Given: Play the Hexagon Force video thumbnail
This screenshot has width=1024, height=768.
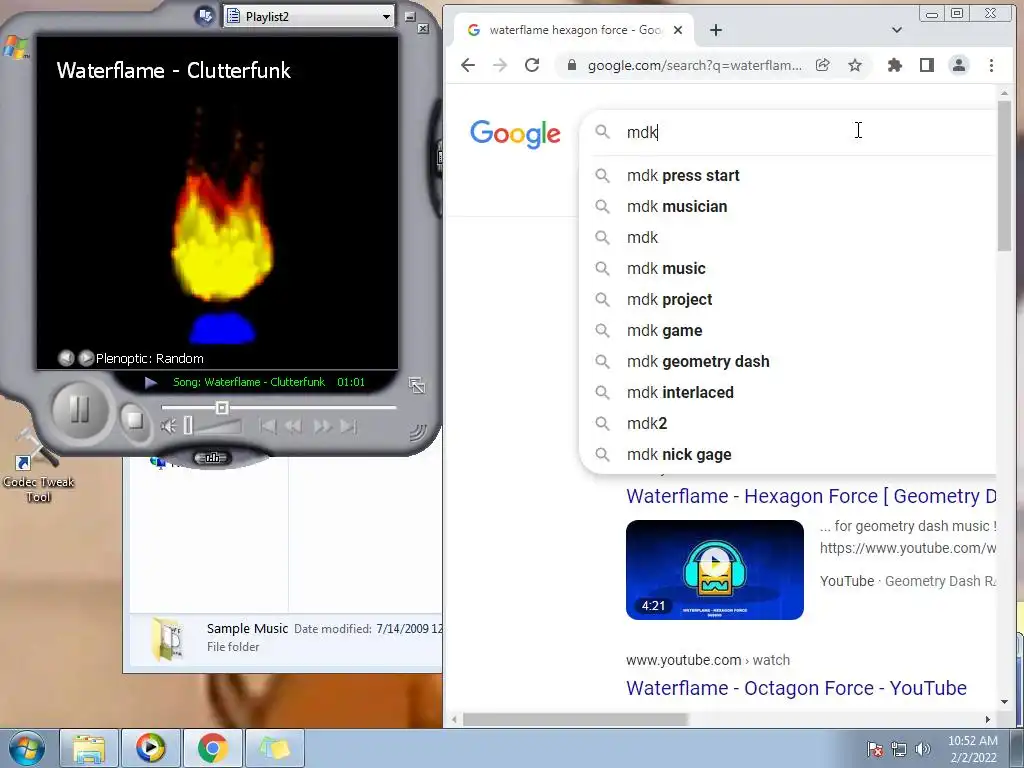Looking at the screenshot, I should pos(714,569).
